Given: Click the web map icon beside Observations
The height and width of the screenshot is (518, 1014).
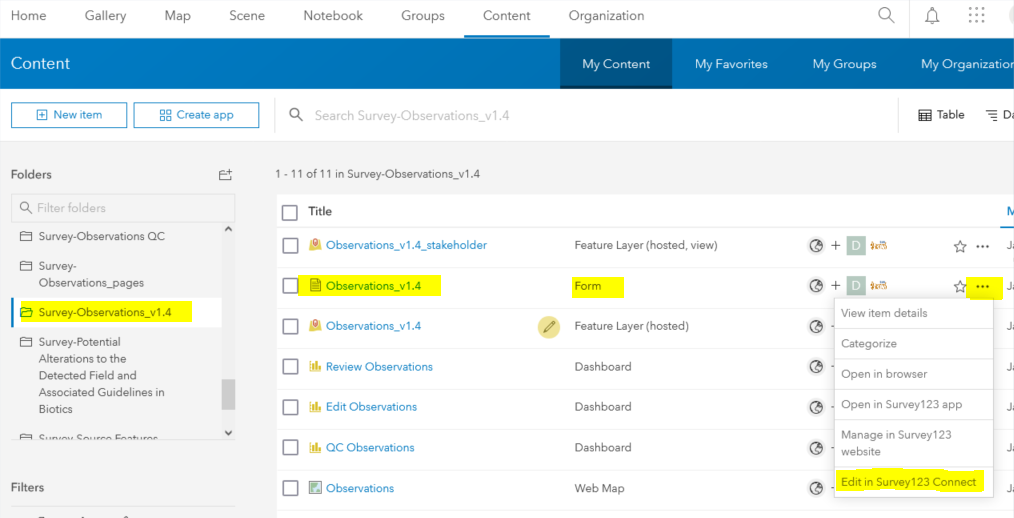Looking at the screenshot, I should click(315, 488).
